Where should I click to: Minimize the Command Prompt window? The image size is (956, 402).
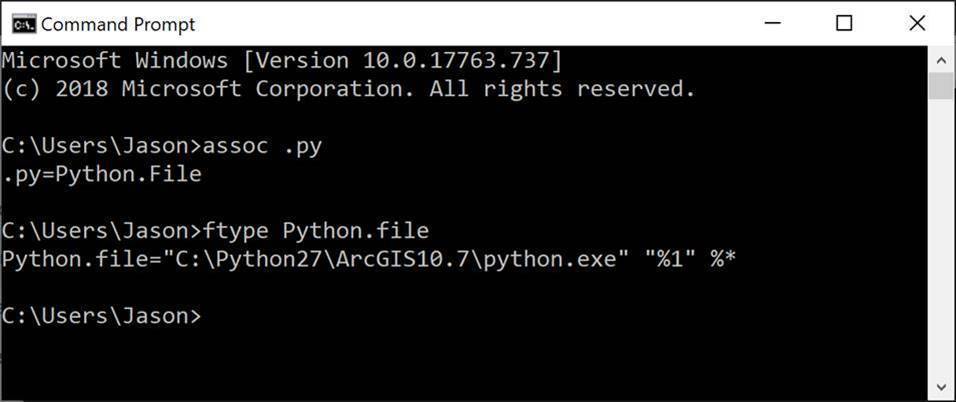(774, 24)
